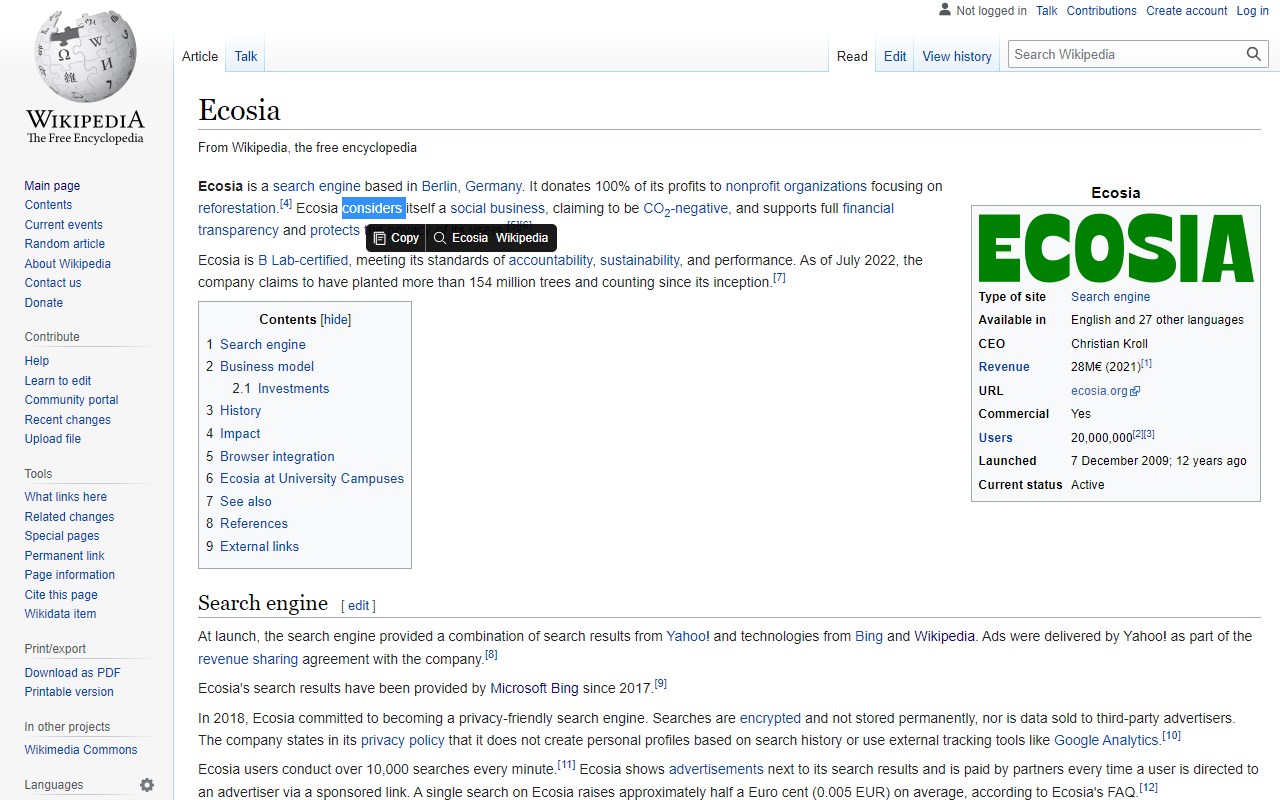1280x800 pixels.
Task: Open the Berlin link in the intro paragraph
Action: 440,186
